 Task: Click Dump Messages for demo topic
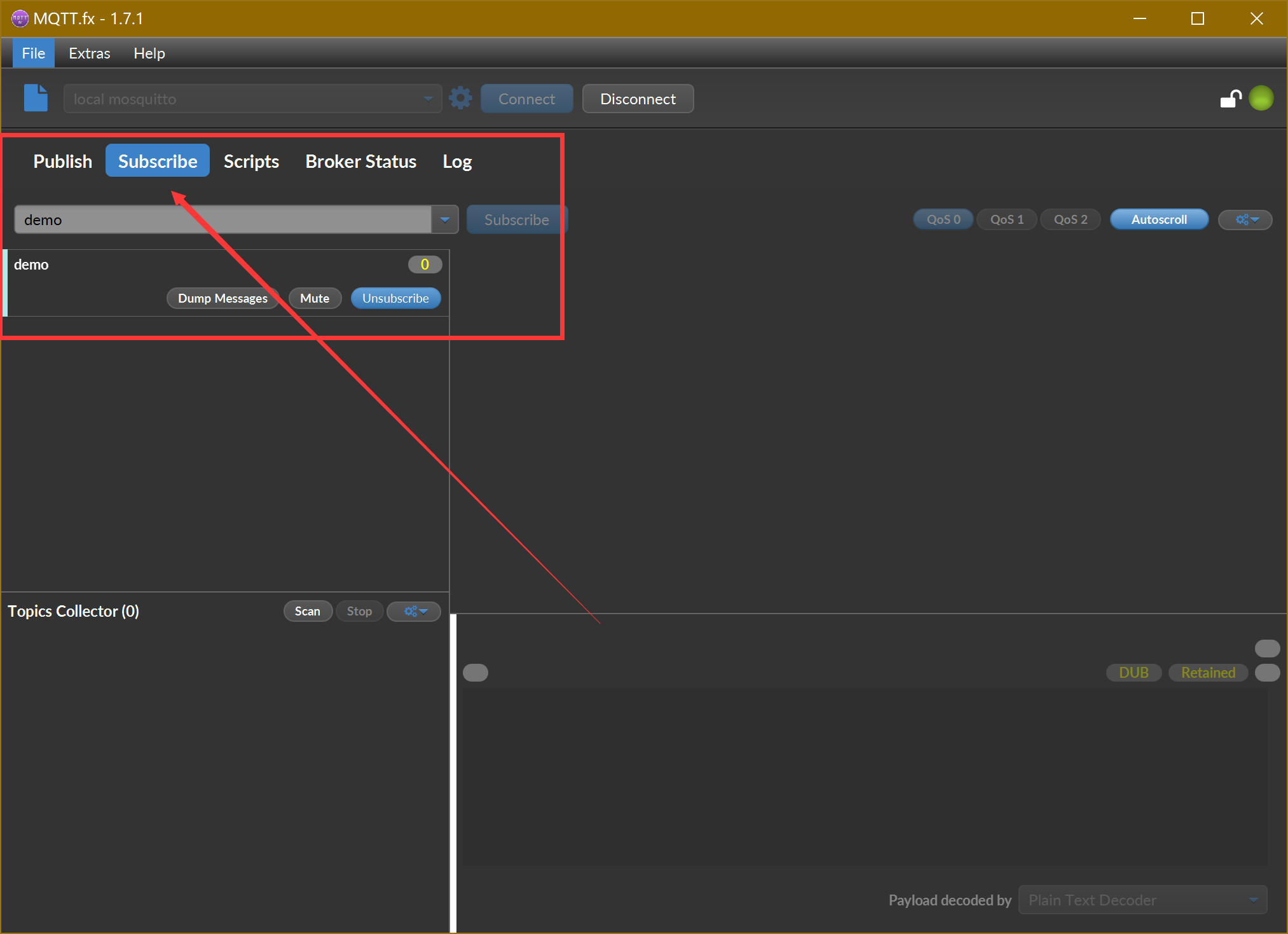pos(223,298)
